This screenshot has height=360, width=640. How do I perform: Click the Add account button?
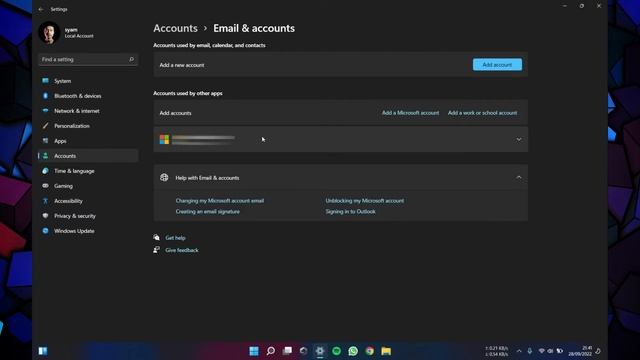click(497, 64)
